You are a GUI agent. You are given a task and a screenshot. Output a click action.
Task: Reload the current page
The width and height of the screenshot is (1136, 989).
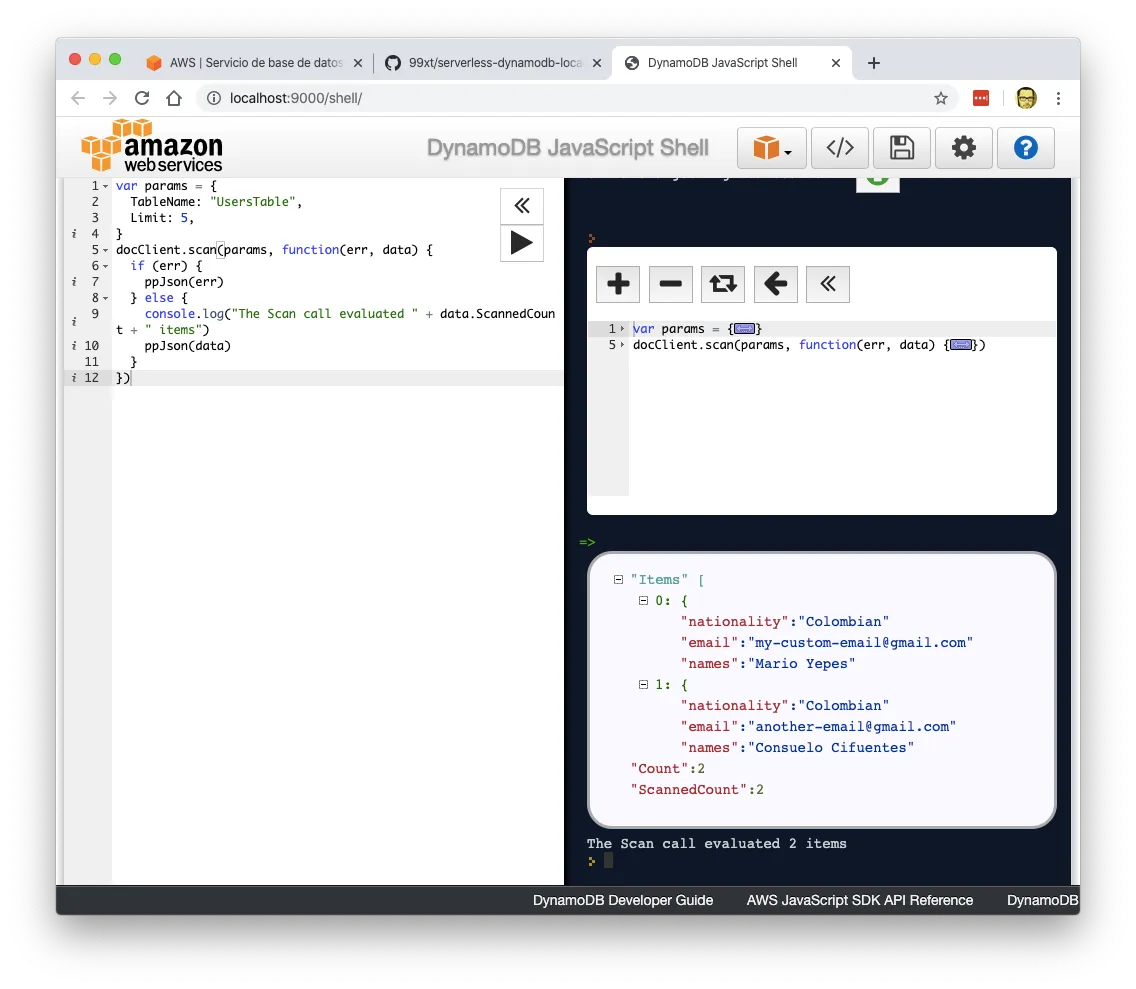142,98
